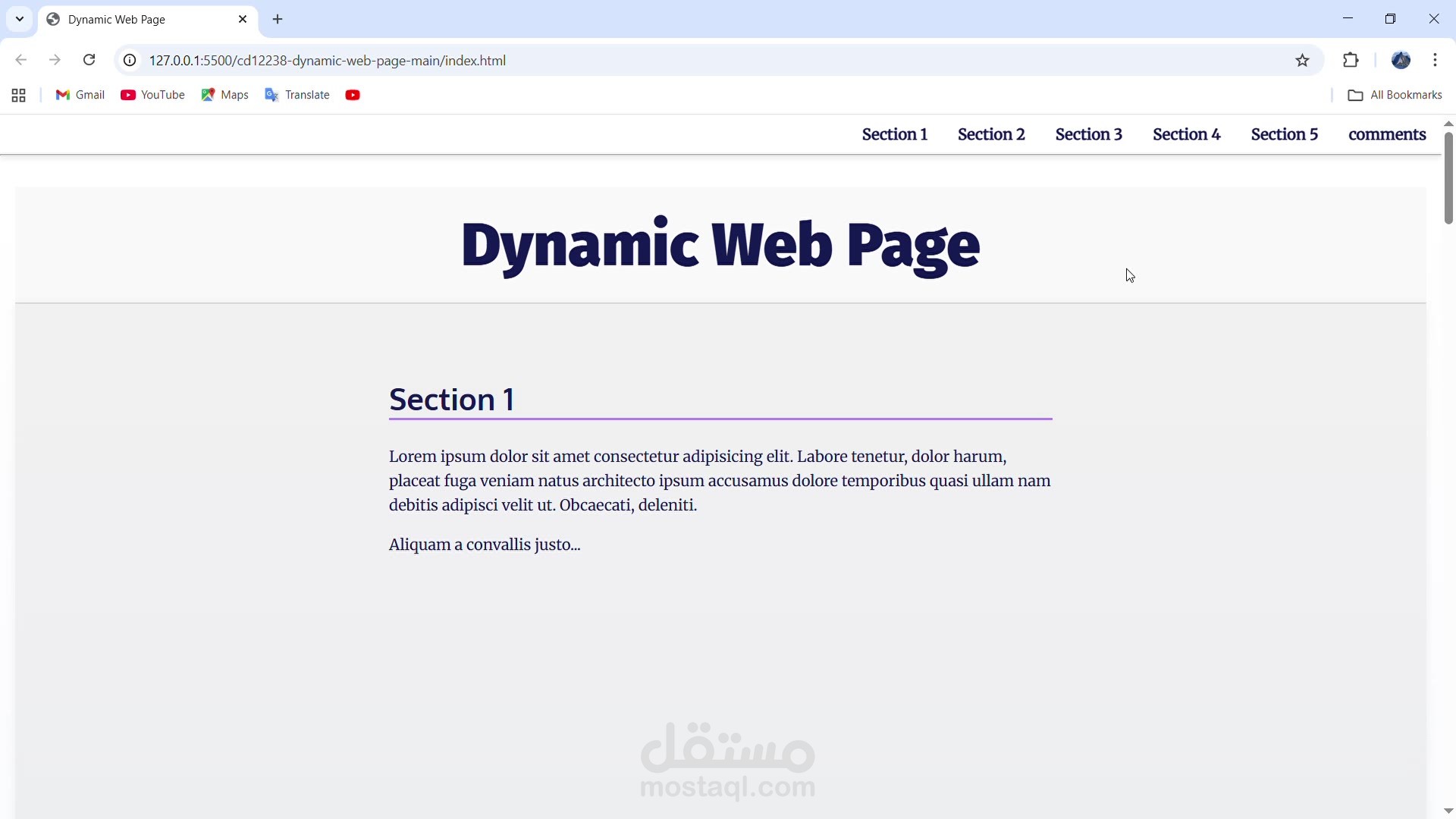Click the page scrollbar thumb

(x=1448, y=178)
